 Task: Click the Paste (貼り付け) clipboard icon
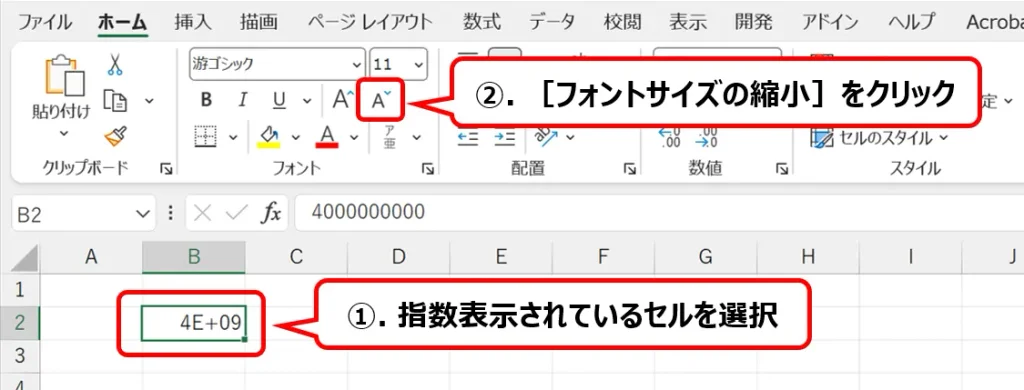coord(64,77)
